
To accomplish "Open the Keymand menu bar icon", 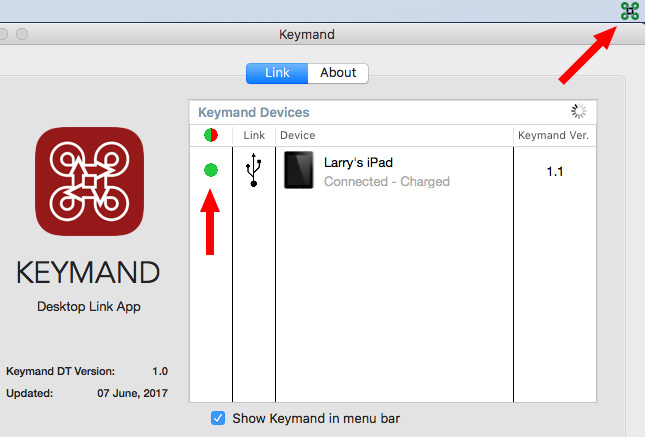I will click(x=630, y=11).
